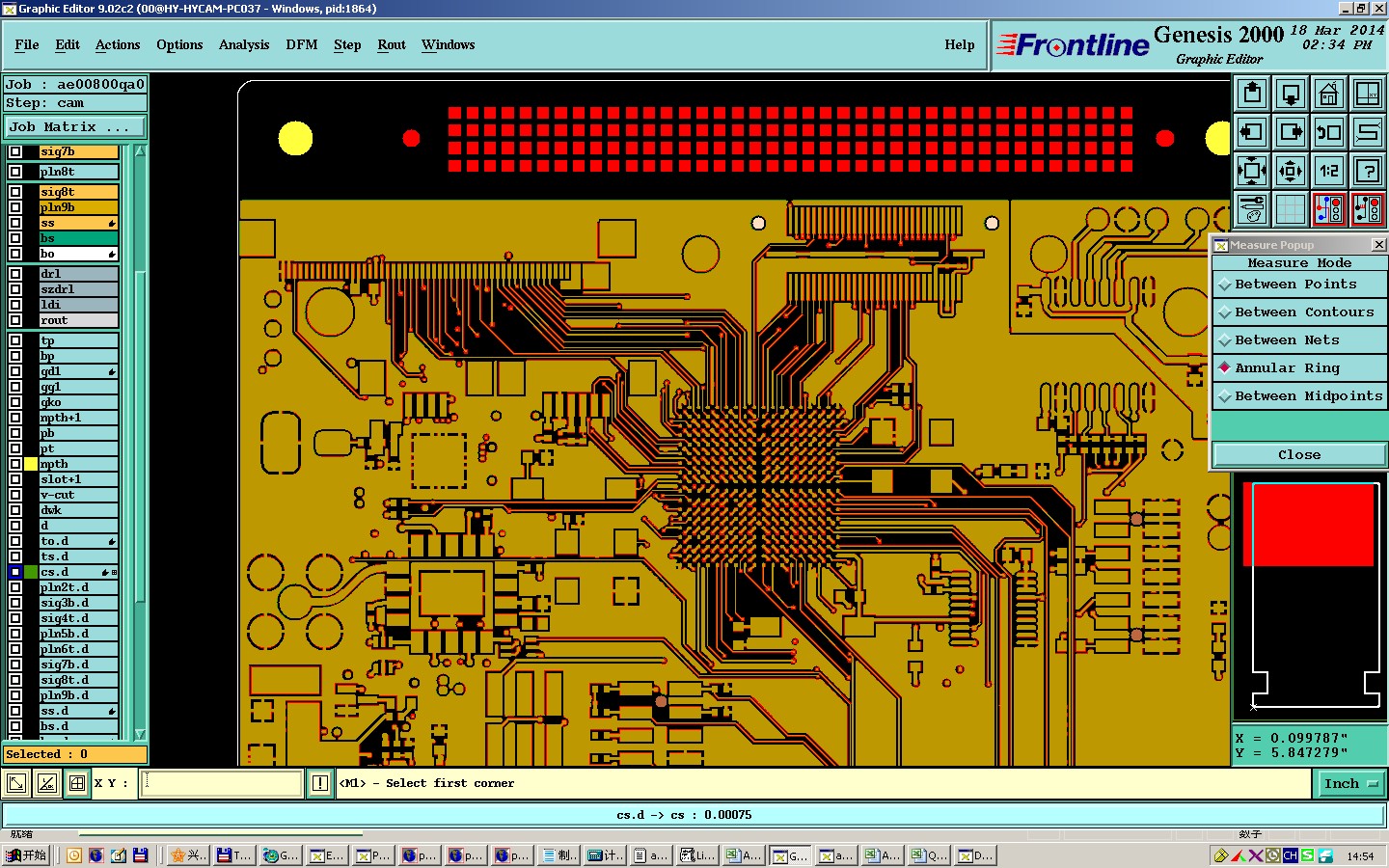1389x868 pixels.
Task: Select the Annular Ring measure mode
Action: pyautogui.click(x=1299, y=367)
